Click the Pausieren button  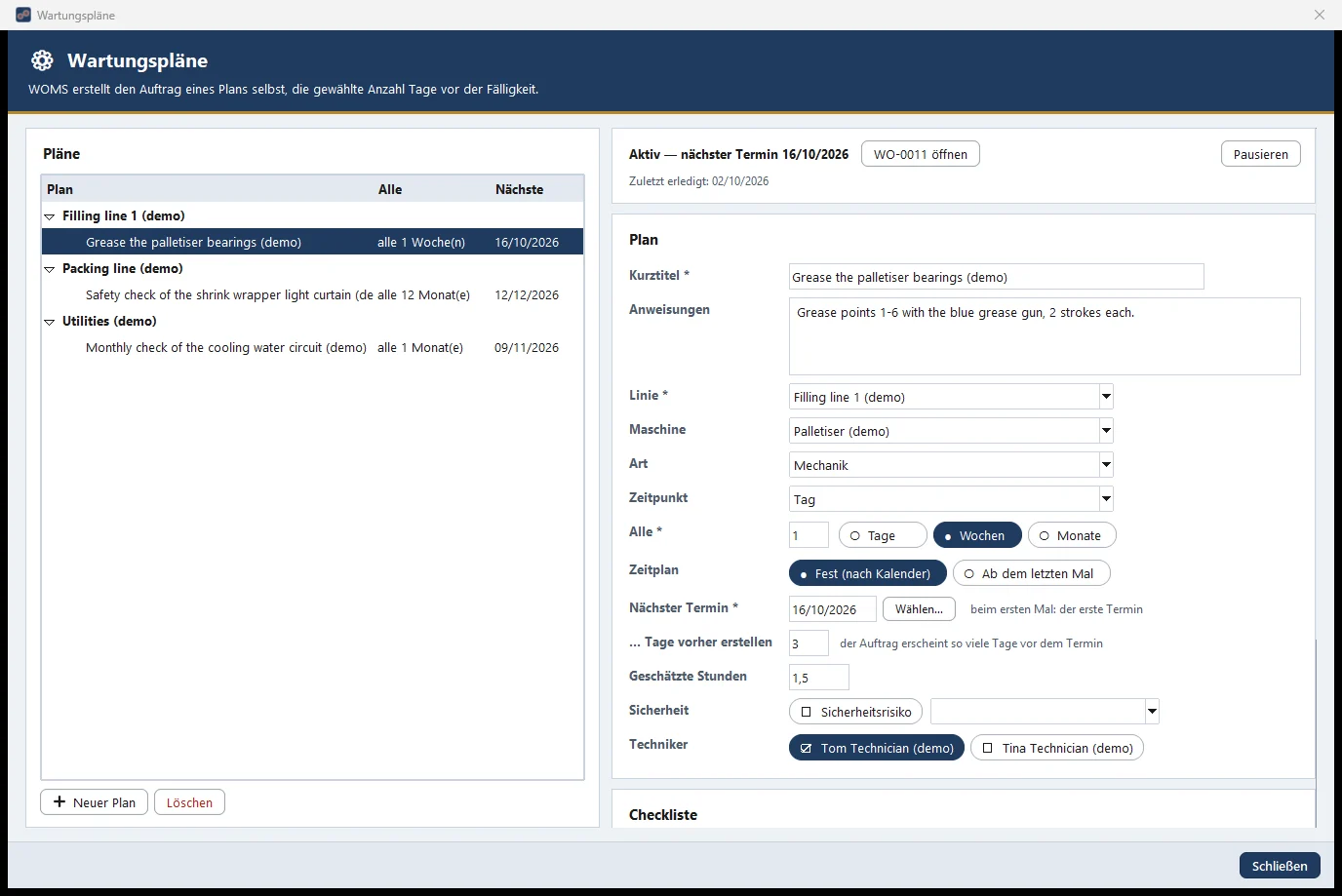(x=1260, y=154)
